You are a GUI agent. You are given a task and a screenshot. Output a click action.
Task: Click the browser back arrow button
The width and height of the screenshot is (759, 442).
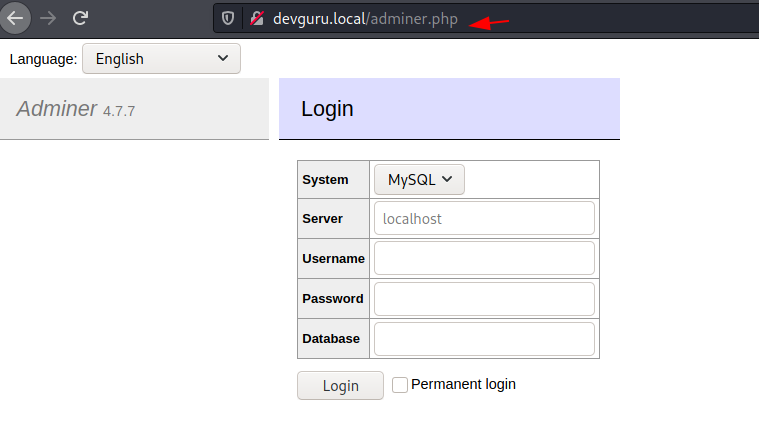click(x=15, y=18)
